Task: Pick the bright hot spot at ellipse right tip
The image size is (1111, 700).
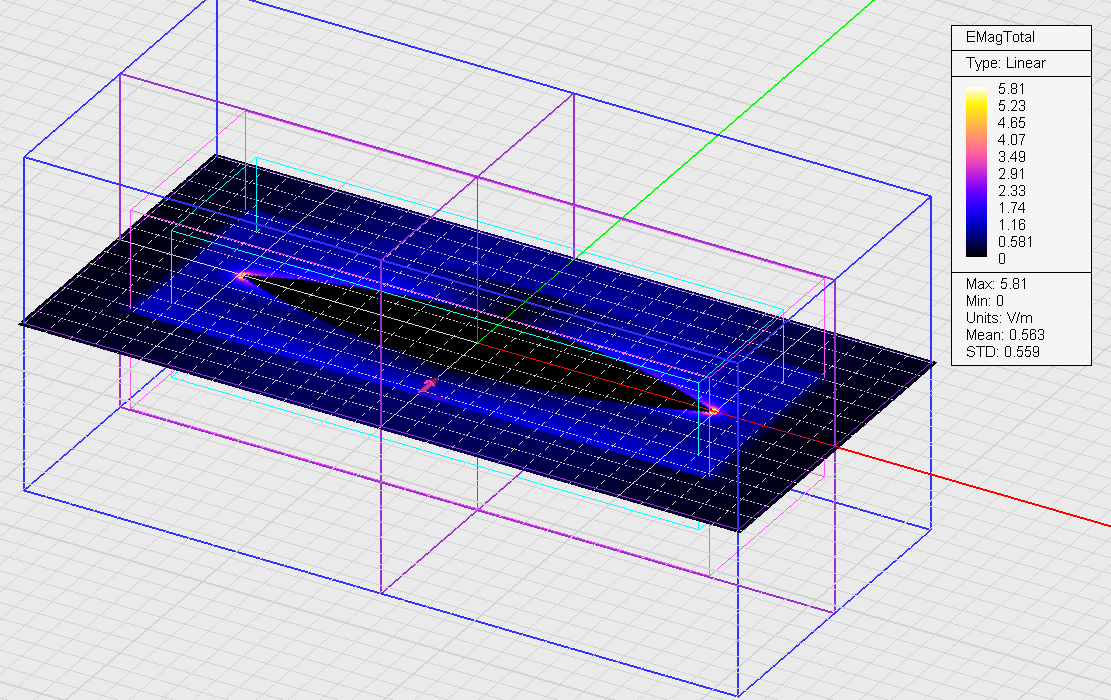Action: [x=713, y=409]
